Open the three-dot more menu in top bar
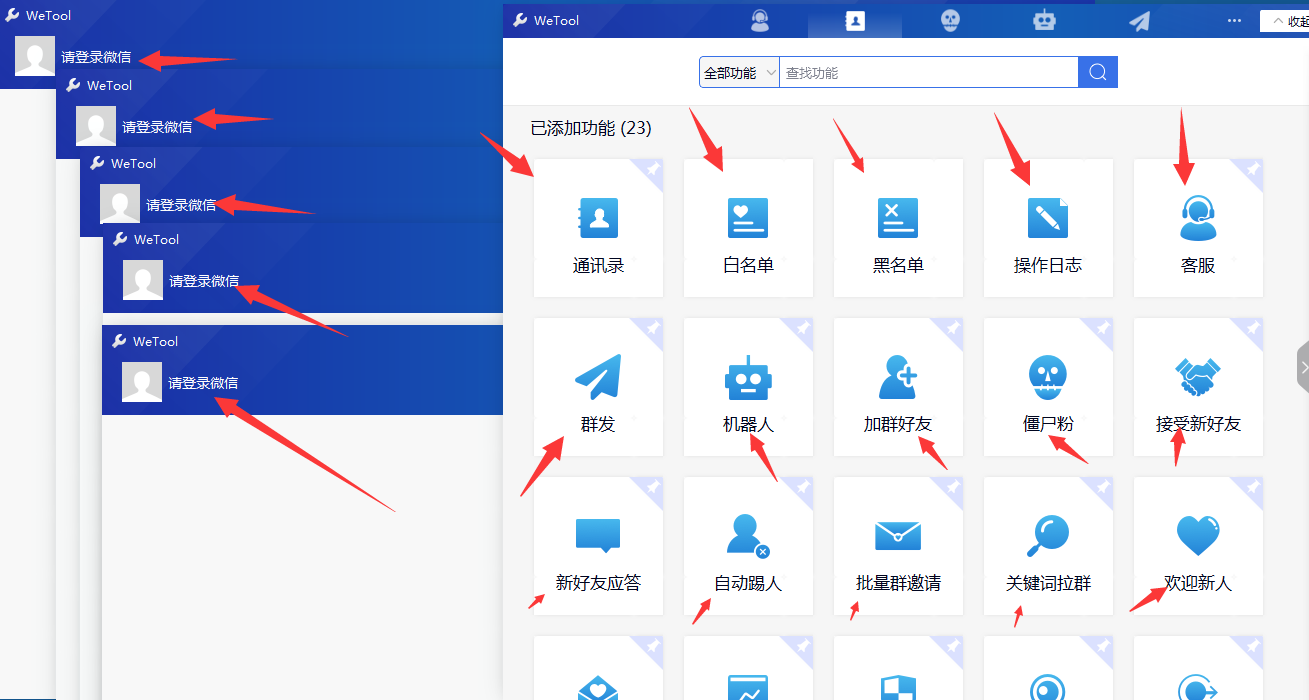 click(x=1234, y=20)
